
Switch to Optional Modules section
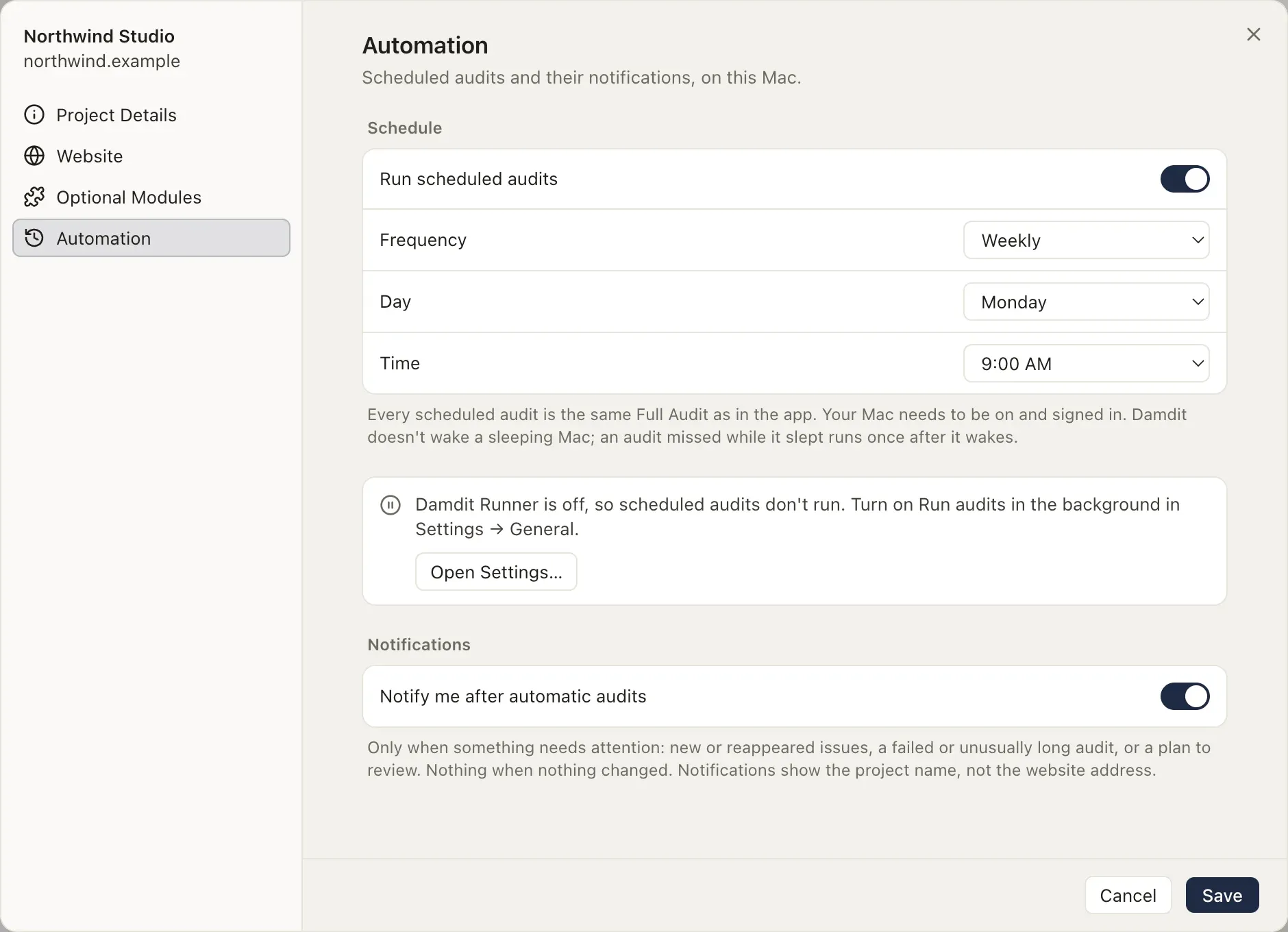pos(151,197)
